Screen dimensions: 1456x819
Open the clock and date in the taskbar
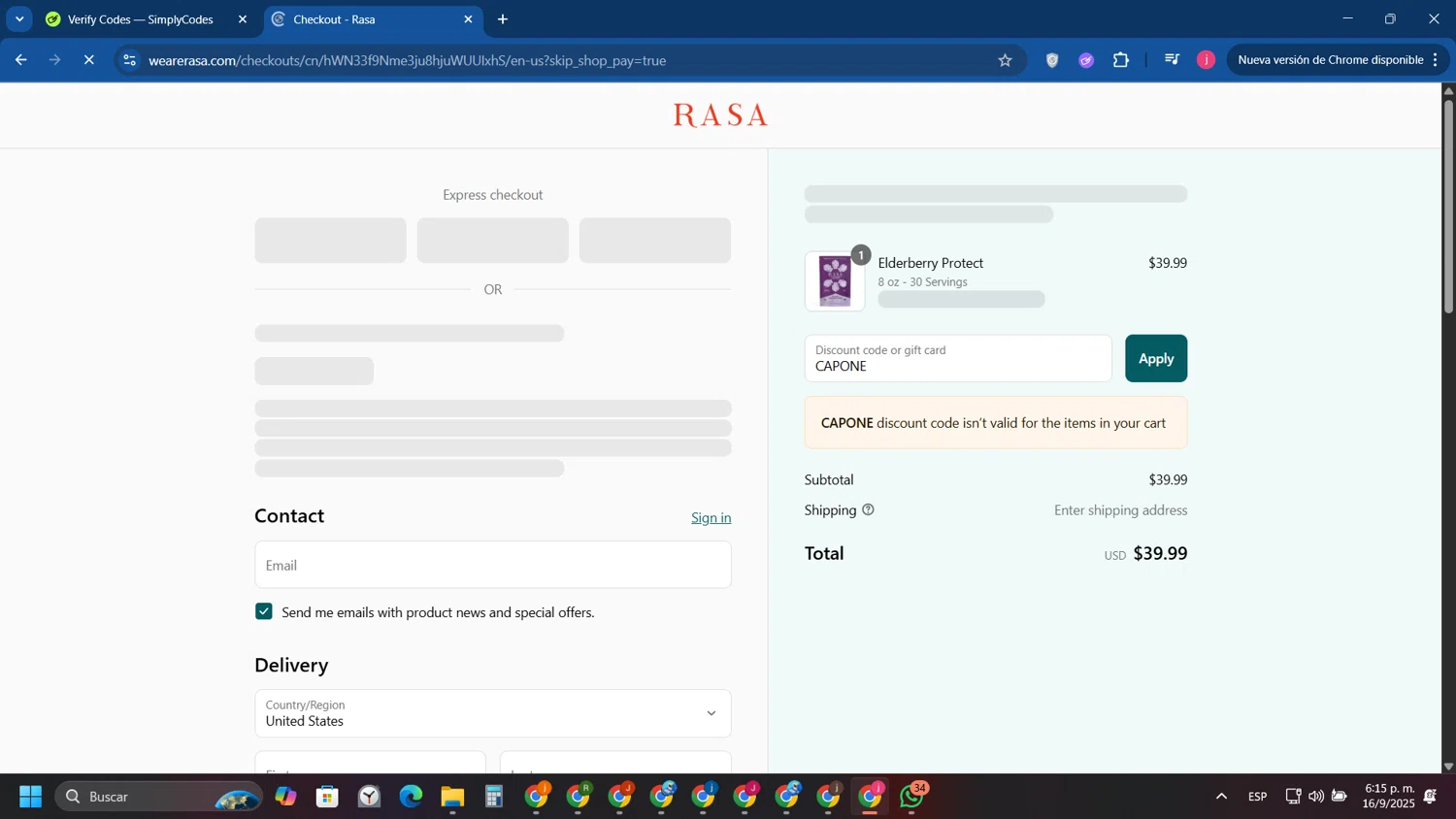click(x=1389, y=796)
